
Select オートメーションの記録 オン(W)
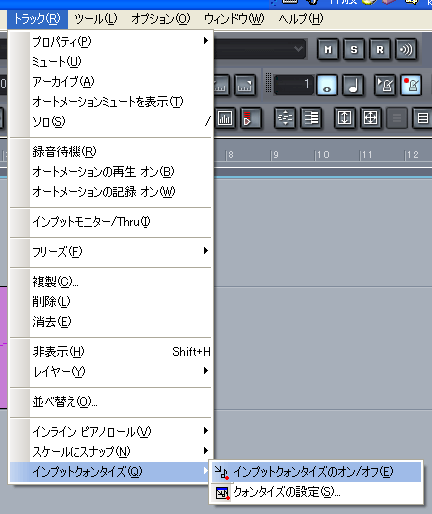point(111,192)
